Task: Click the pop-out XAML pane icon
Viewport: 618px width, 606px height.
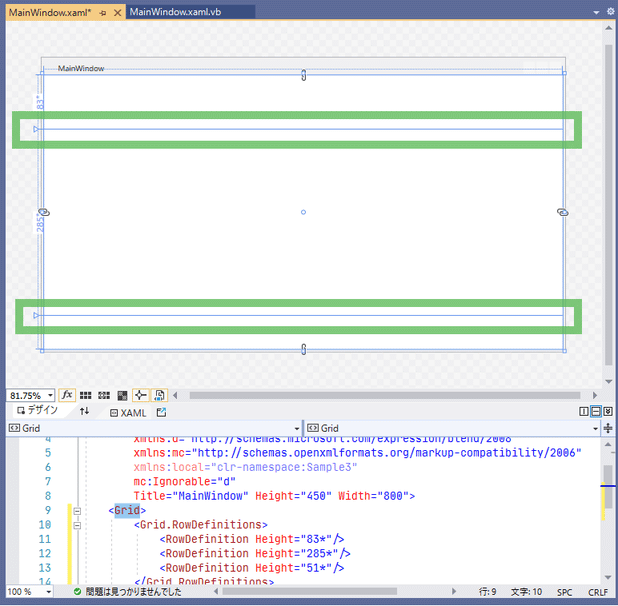Action: click(x=161, y=412)
